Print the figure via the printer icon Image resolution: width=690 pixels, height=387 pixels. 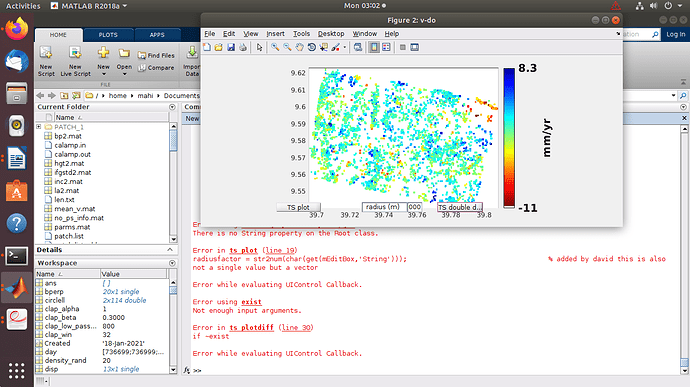[x=243, y=47]
